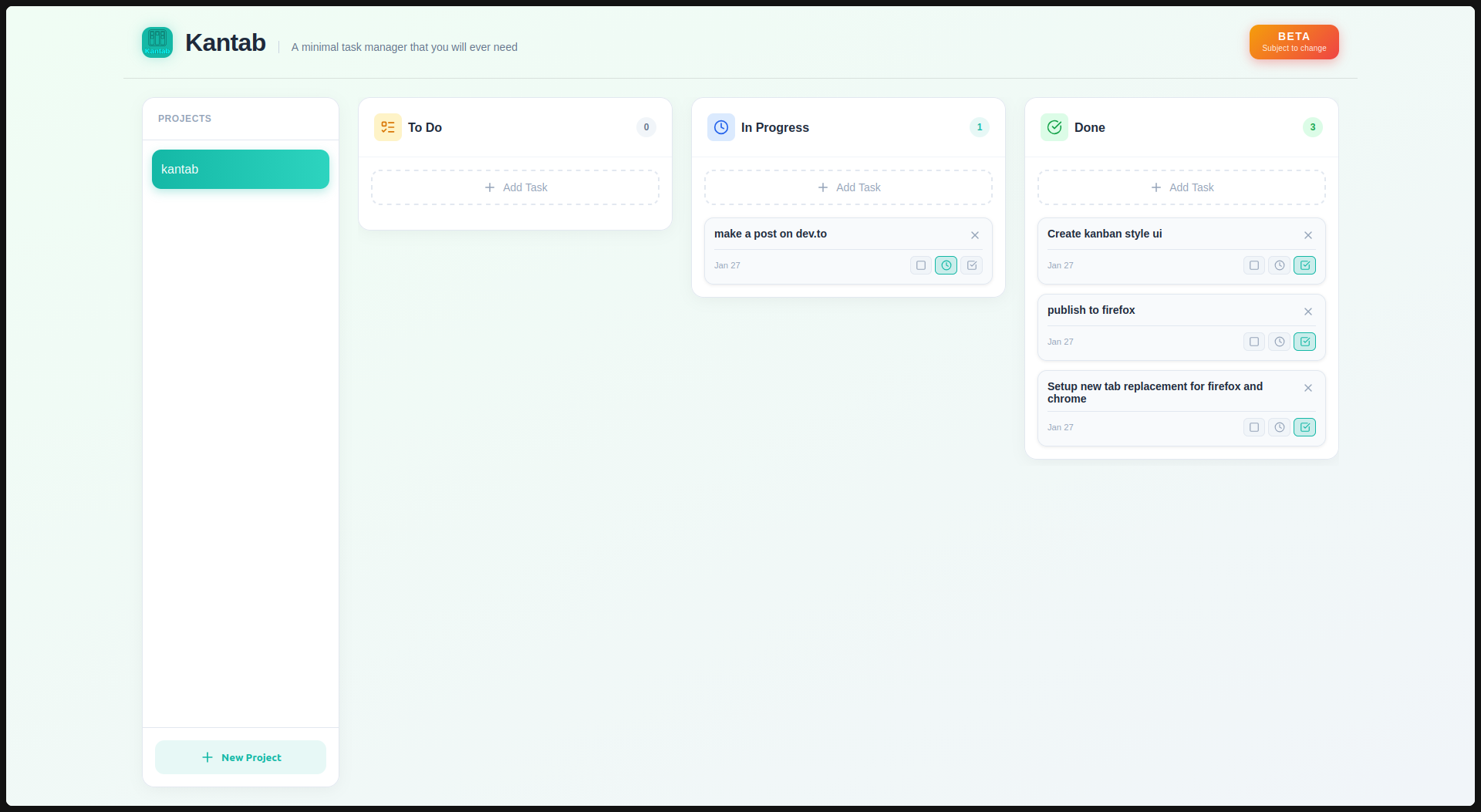Screen dimensions: 1481x812
Task: Click the To Do column list icon
Action: tap(388, 127)
